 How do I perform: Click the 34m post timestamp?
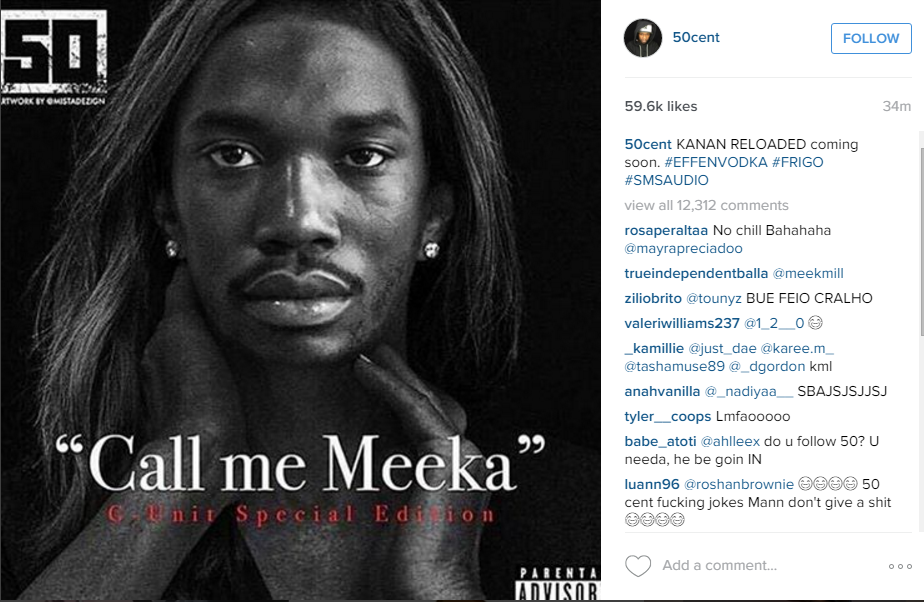point(896,106)
